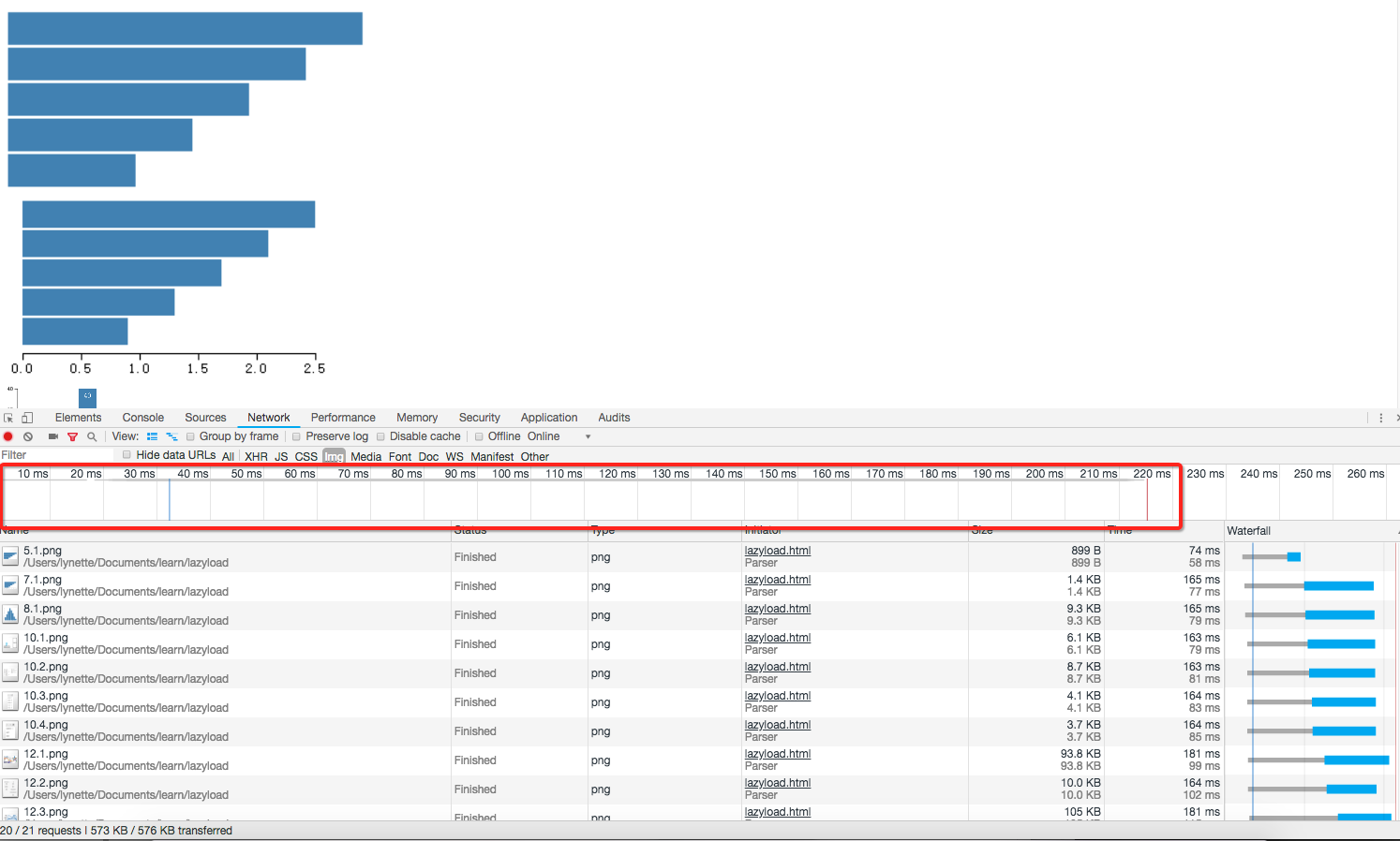
Task: Select the Network tab
Action: click(x=268, y=418)
